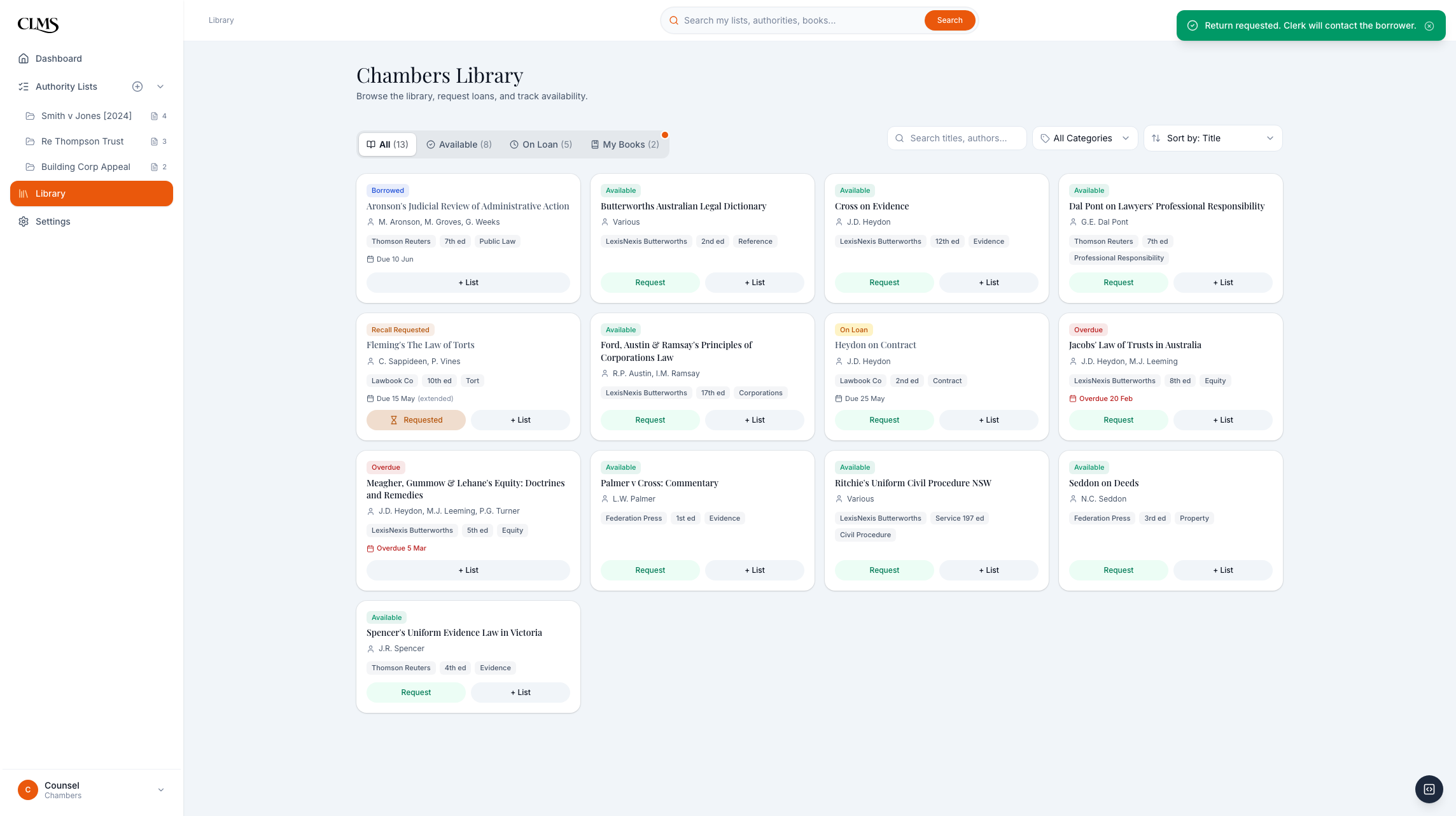Image resolution: width=1456 pixels, height=816 pixels.
Task: Add Butterworths Legal Dictionary to list
Action: (755, 283)
